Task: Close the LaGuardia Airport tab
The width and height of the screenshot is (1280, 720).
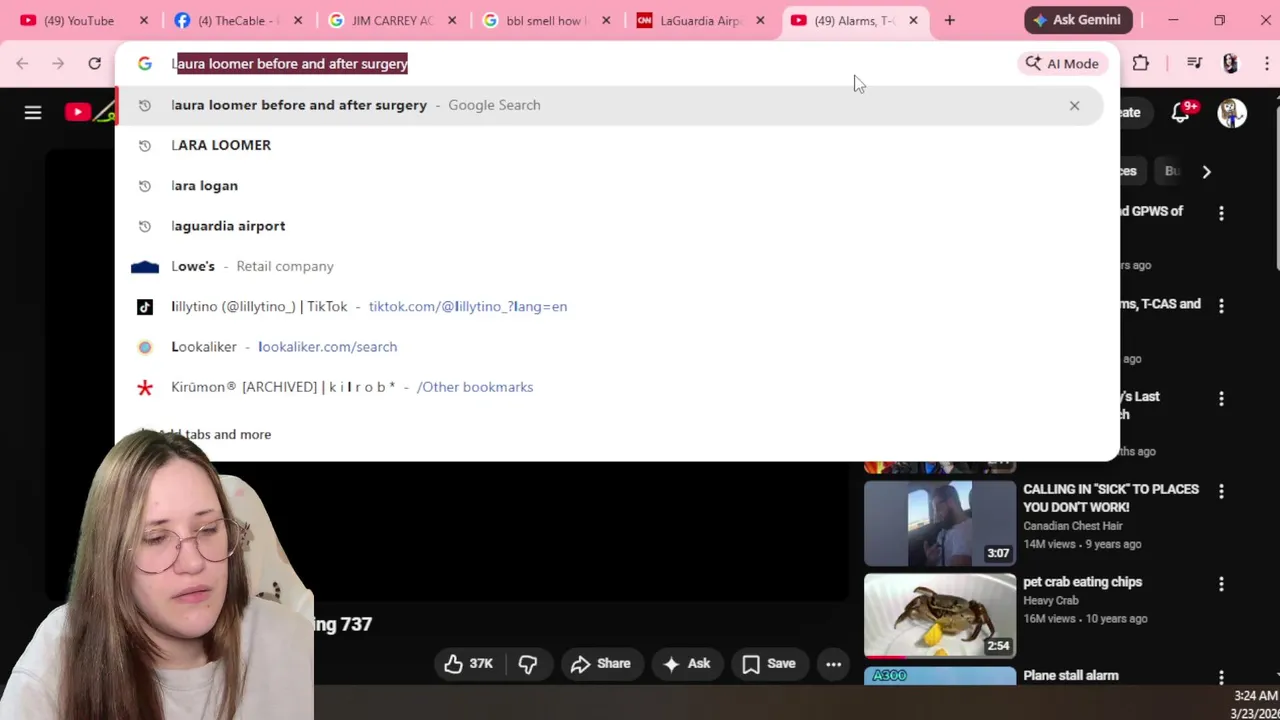Action: click(x=760, y=20)
